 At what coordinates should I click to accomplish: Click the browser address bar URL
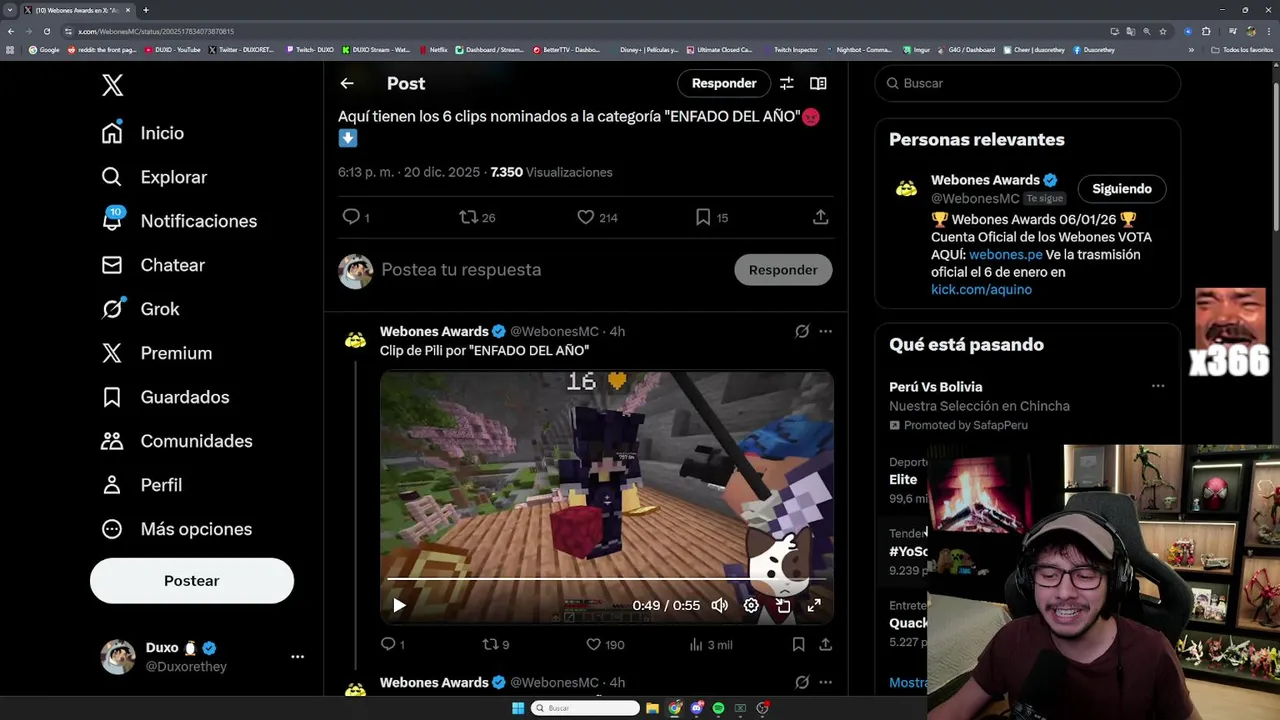pos(156,31)
